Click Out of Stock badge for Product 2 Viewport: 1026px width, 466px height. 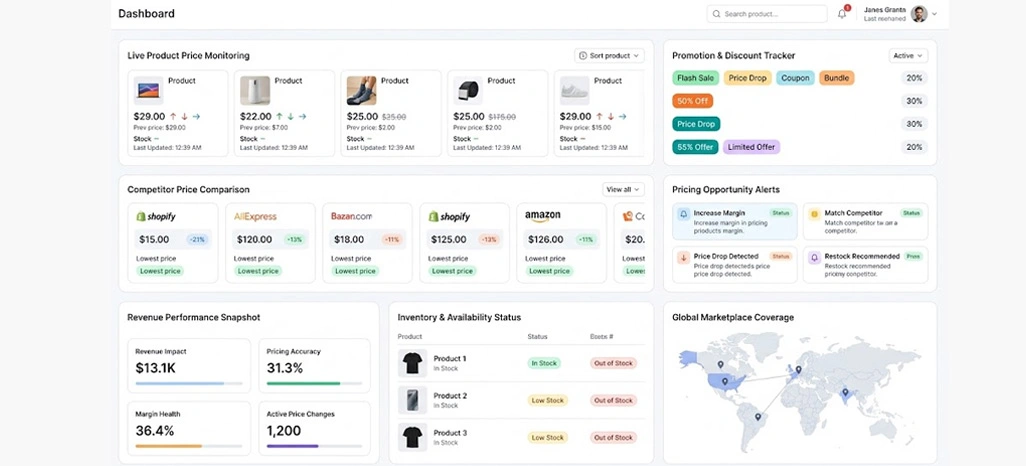[x=613, y=400]
